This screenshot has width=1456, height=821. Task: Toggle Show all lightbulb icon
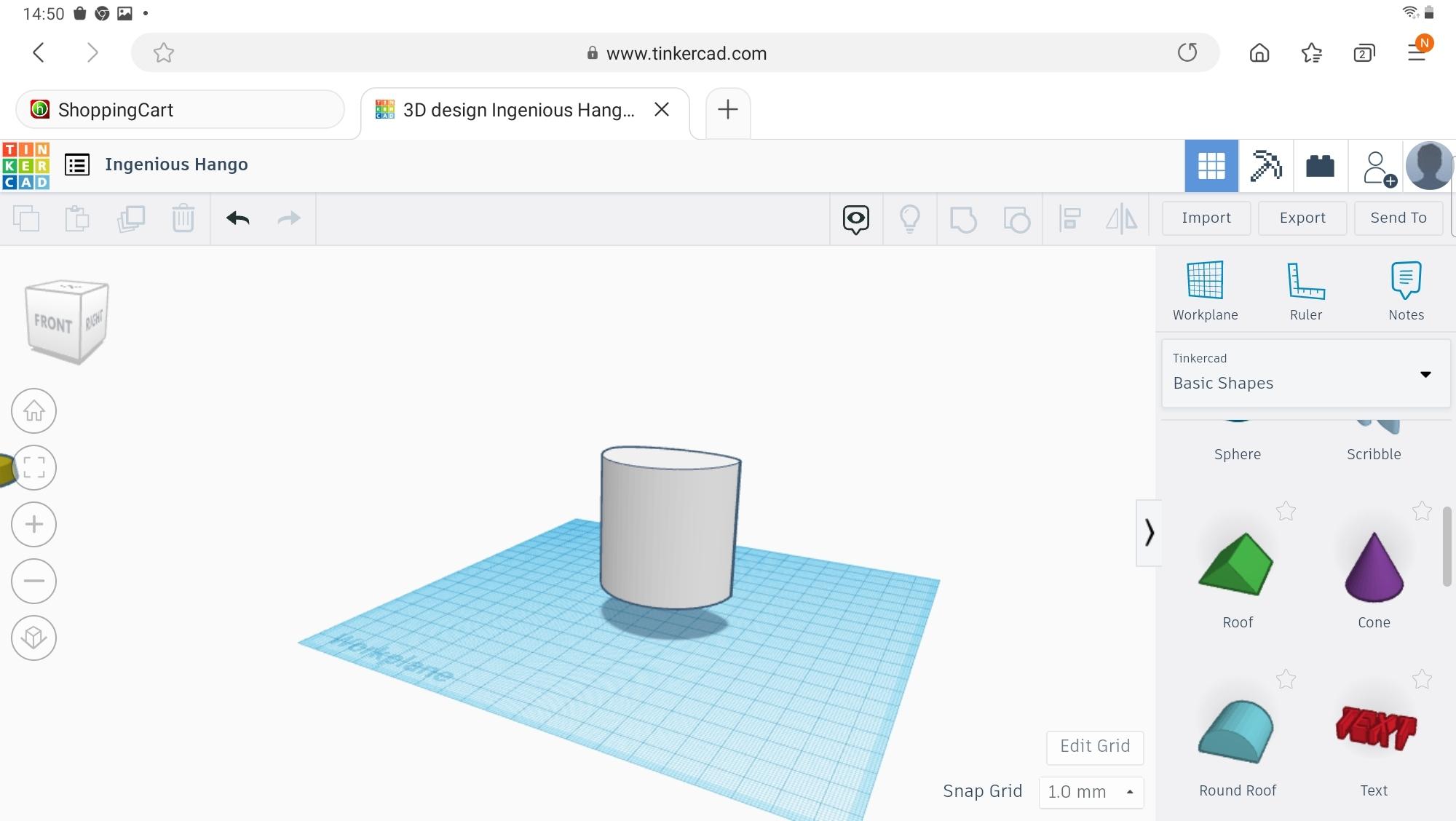click(x=910, y=219)
